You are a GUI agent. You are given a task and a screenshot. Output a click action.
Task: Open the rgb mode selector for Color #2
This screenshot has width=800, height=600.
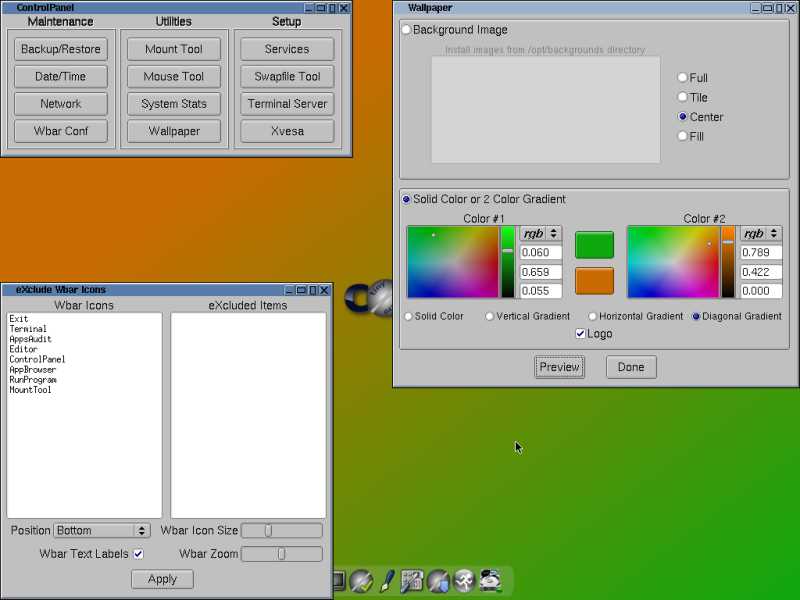[x=762, y=233]
